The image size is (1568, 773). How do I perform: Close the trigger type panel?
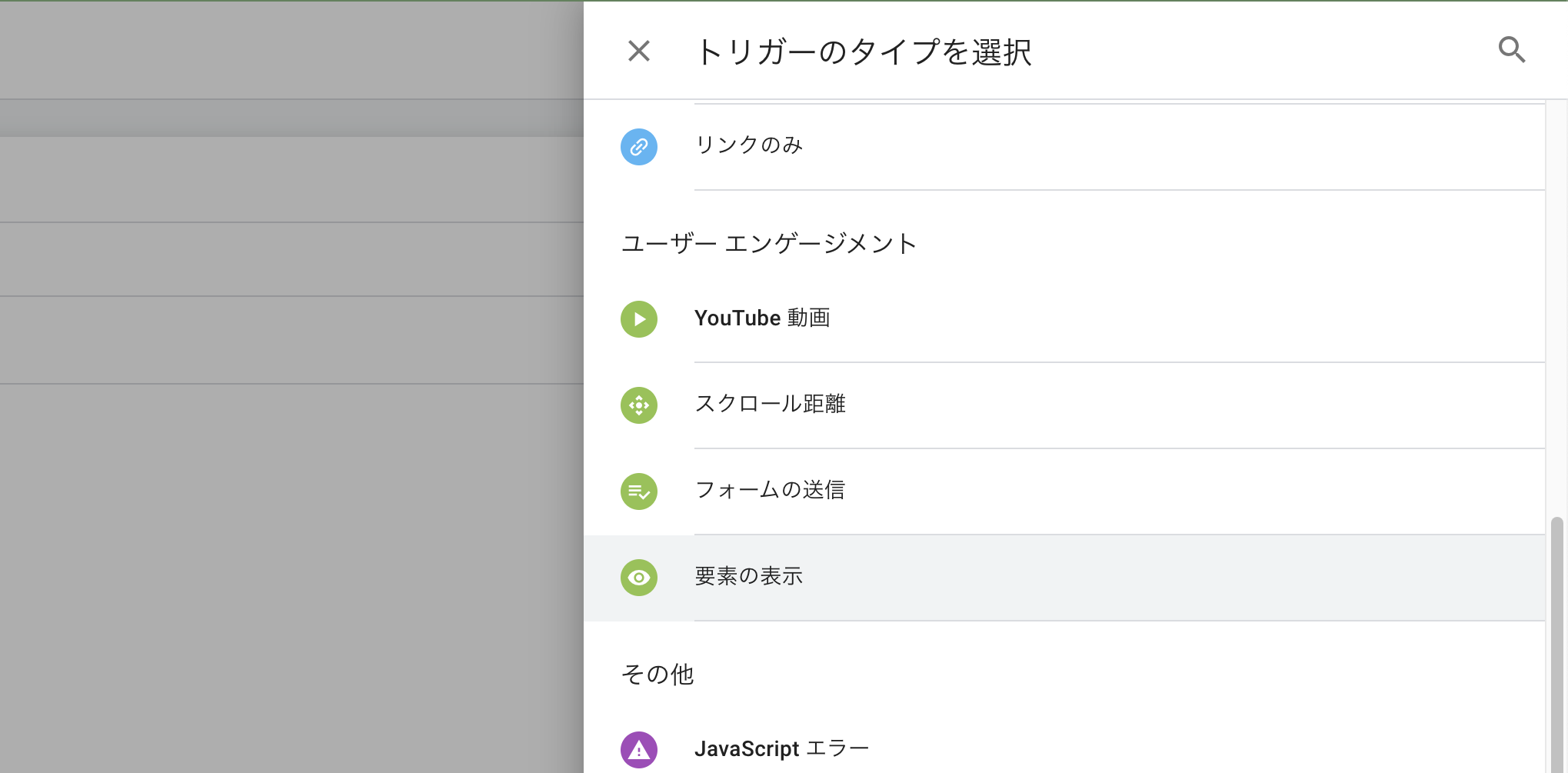click(638, 51)
